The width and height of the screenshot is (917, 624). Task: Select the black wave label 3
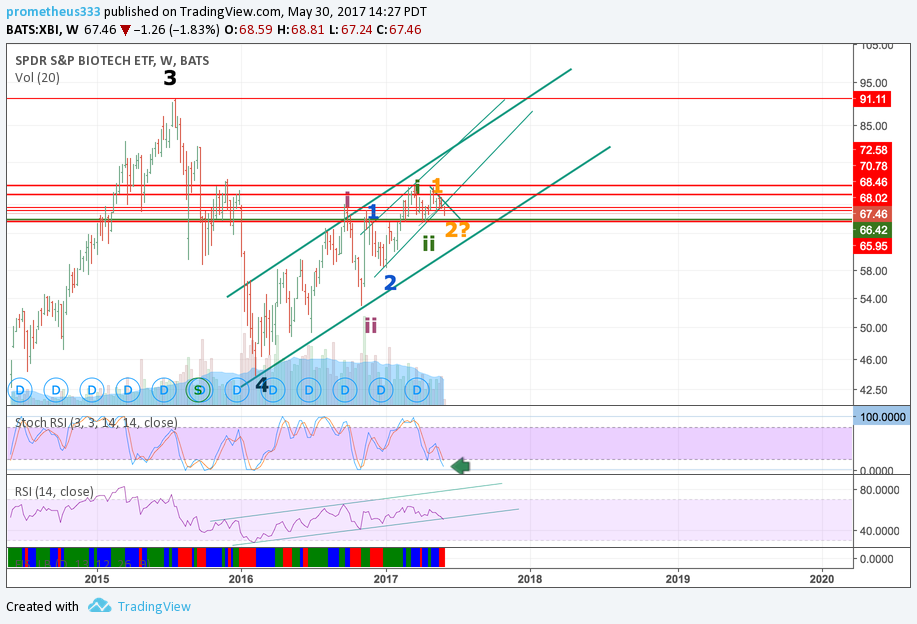click(170, 78)
